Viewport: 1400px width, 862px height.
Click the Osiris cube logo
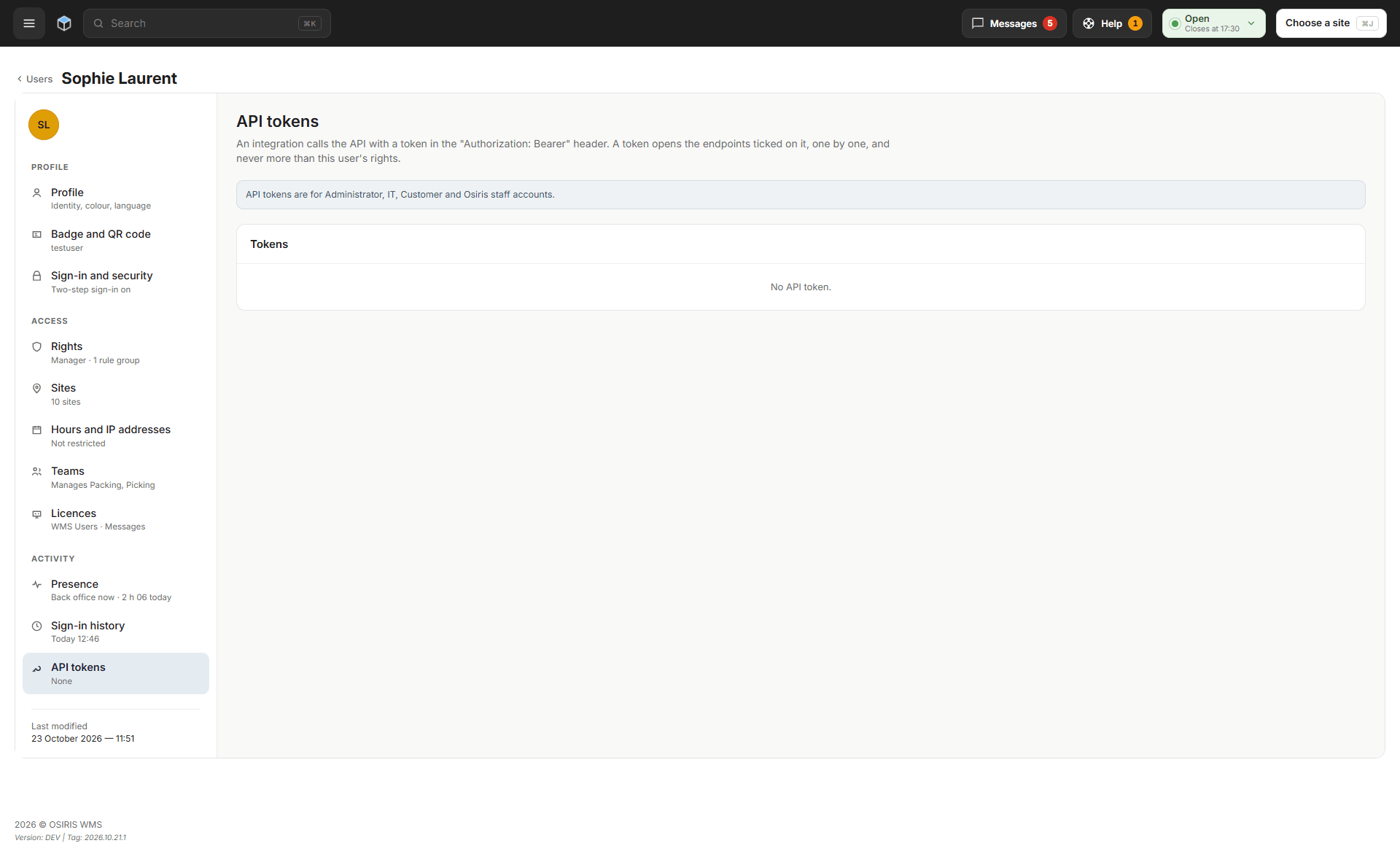tap(64, 23)
